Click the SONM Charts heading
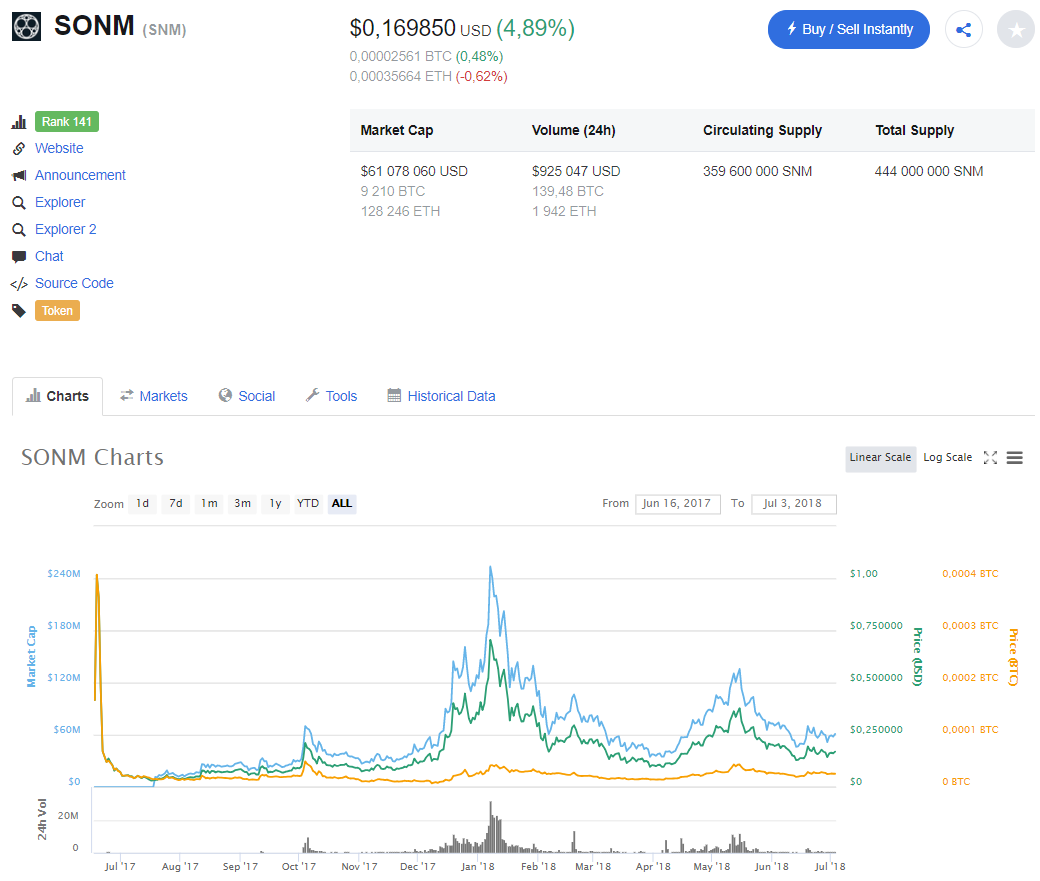 (92, 458)
